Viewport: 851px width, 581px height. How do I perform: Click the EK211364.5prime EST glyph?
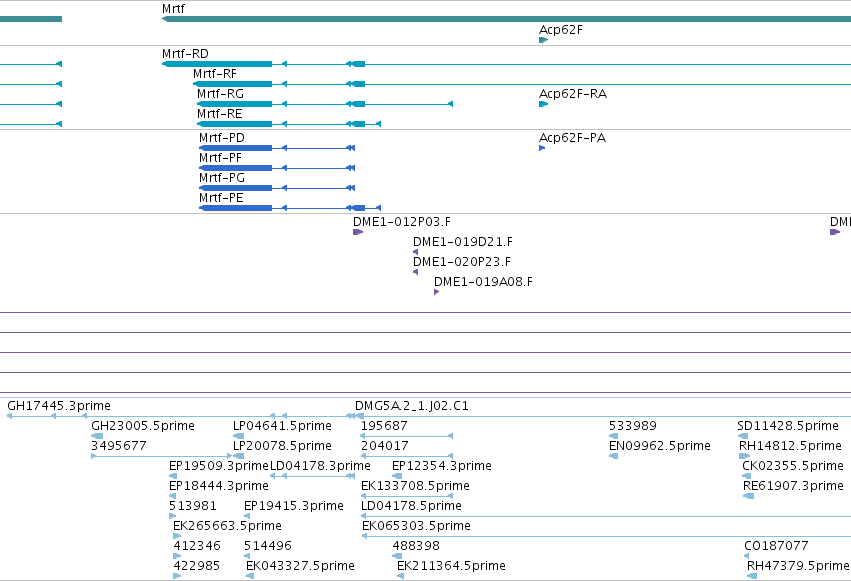(x=401, y=576)
